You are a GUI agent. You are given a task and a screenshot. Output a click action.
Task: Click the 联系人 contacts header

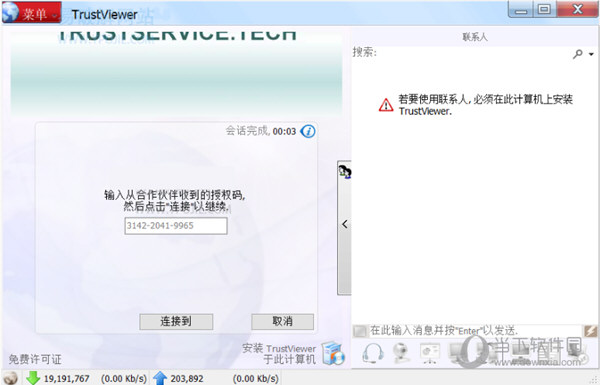[x=475, y=37]
